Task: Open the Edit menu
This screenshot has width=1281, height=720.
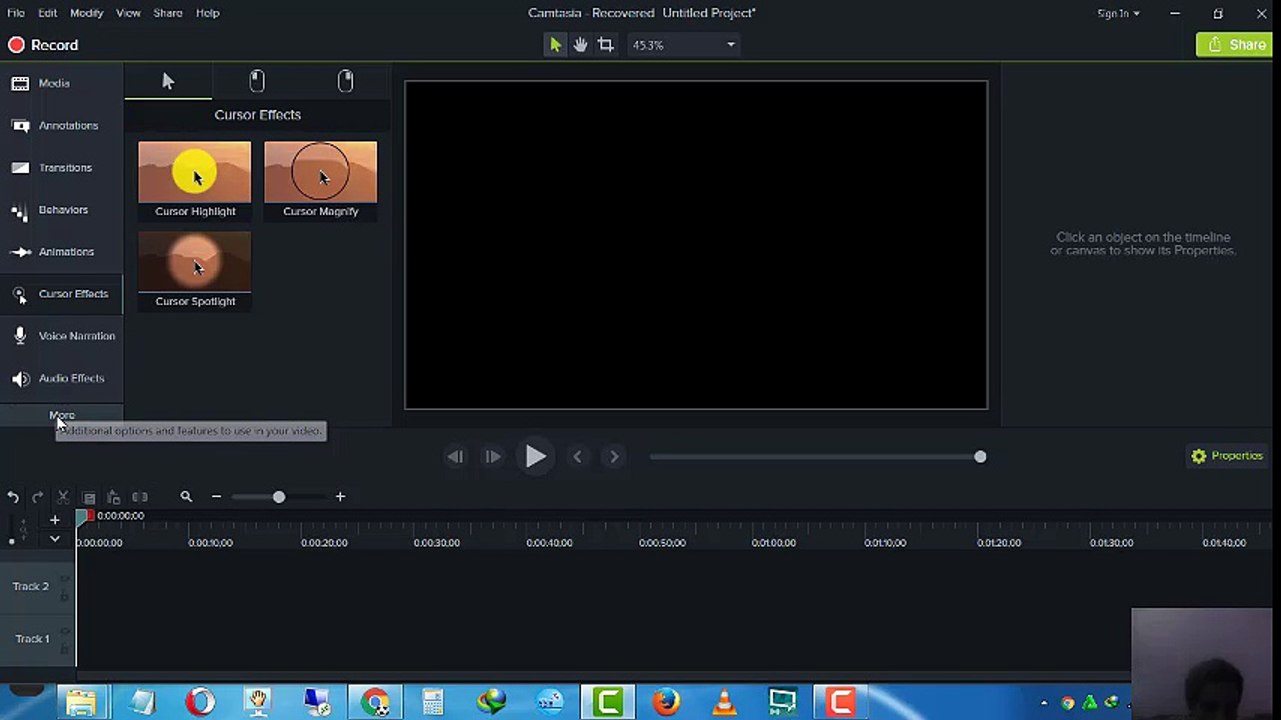Action: [x=48, y=13]
